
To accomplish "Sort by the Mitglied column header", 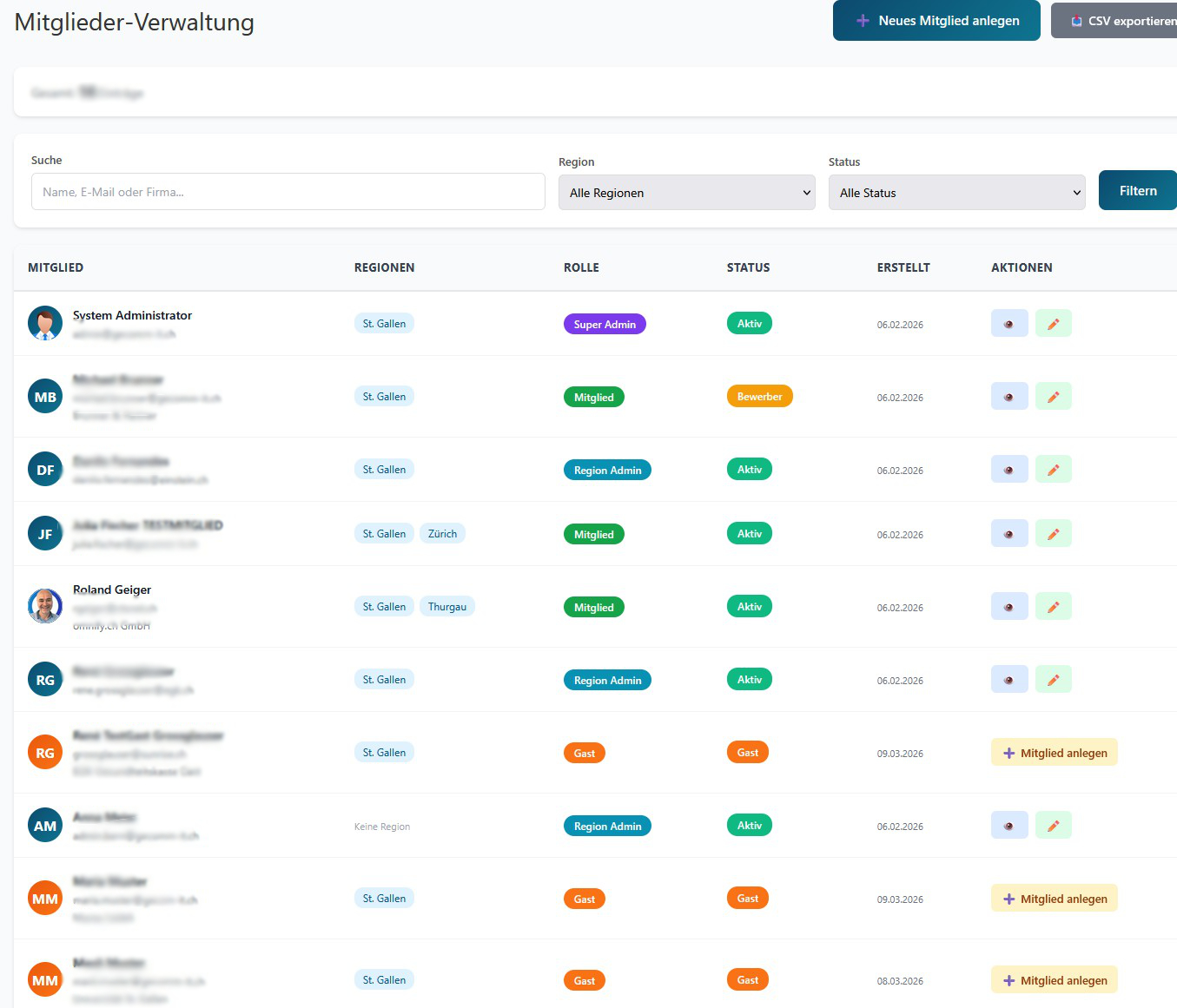I will (56, 267).
